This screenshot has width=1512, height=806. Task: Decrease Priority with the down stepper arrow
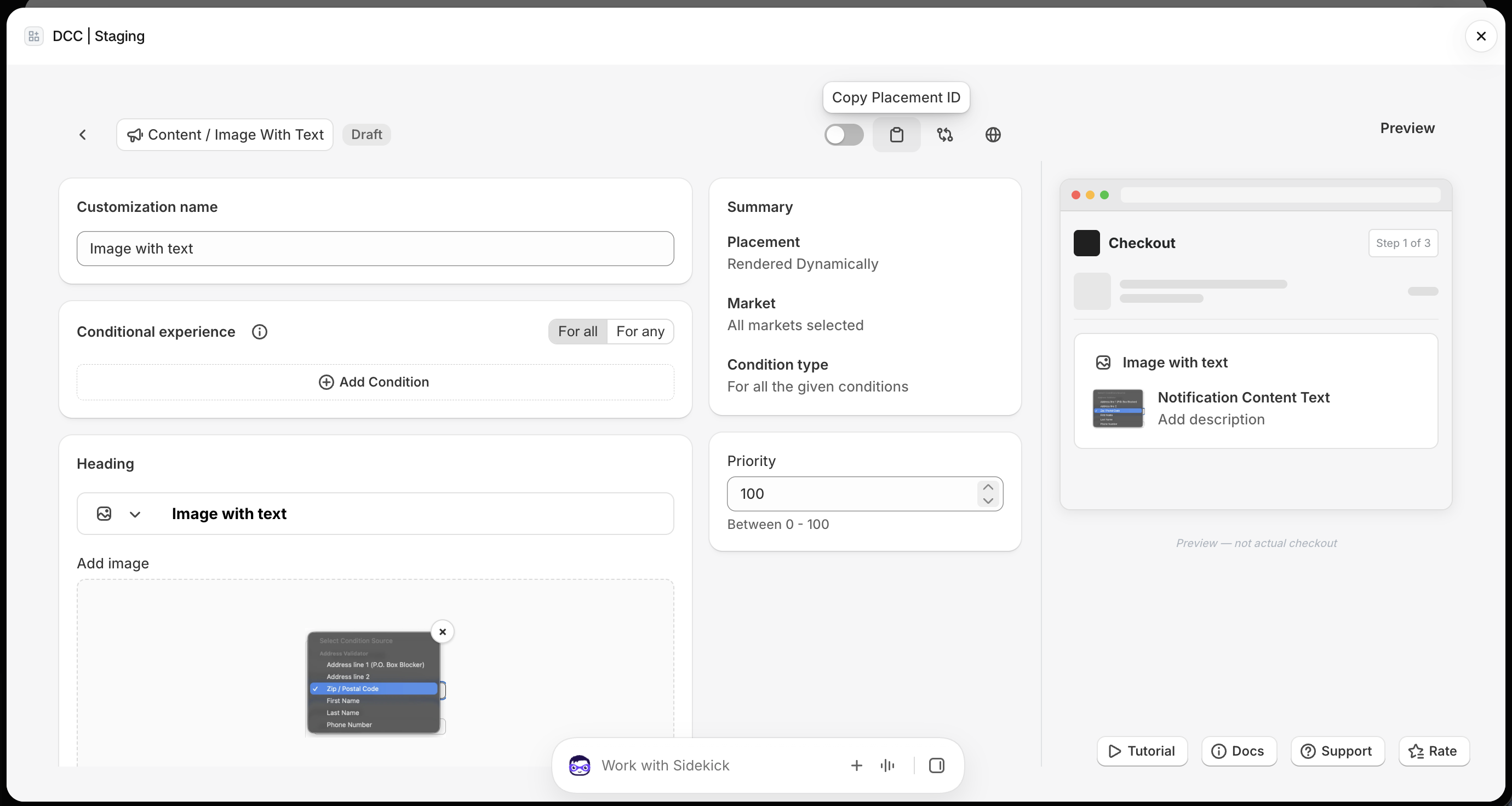[988, 501]
